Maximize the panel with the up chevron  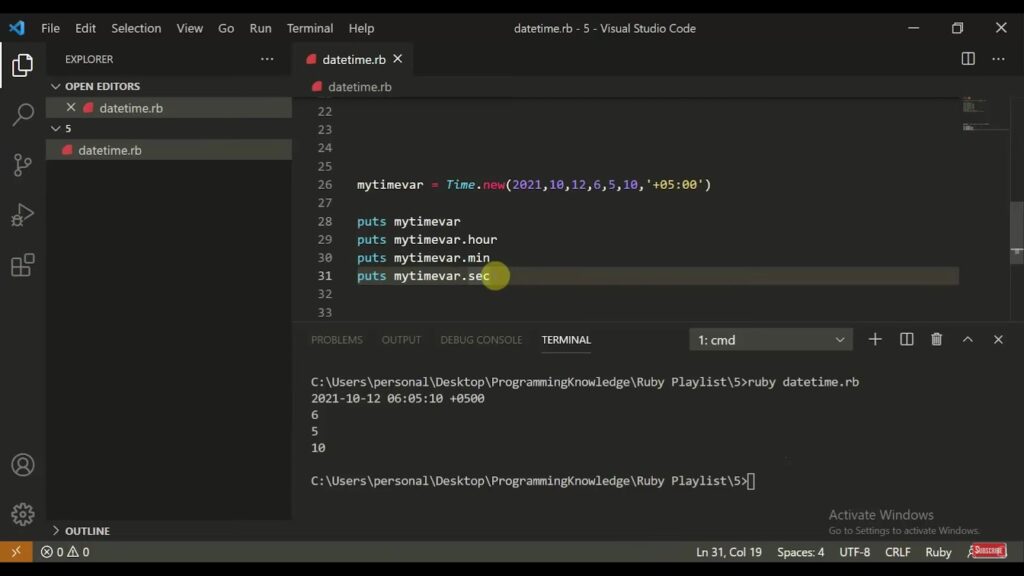pyautogui.click(x=968, y=340)
